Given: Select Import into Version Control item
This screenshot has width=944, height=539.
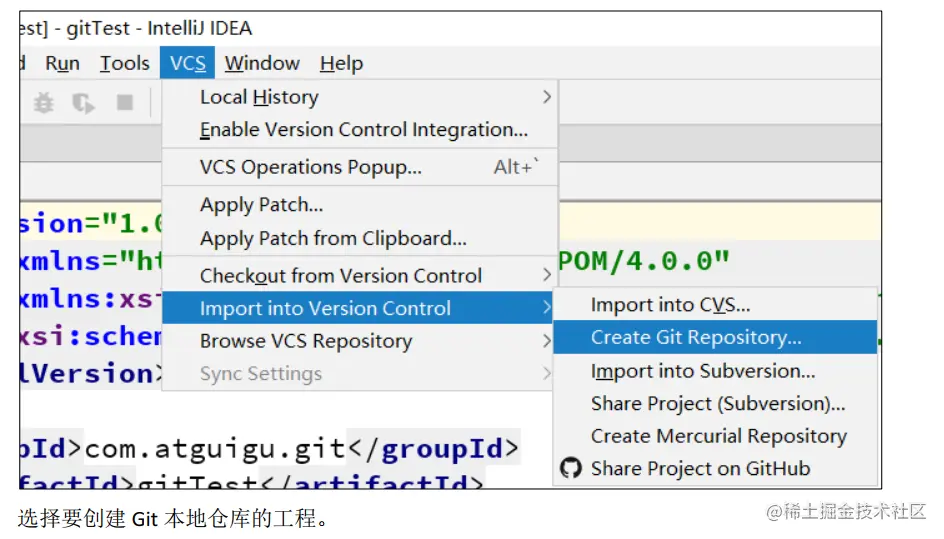Looking at the screenshot, I should coord(358,308).
